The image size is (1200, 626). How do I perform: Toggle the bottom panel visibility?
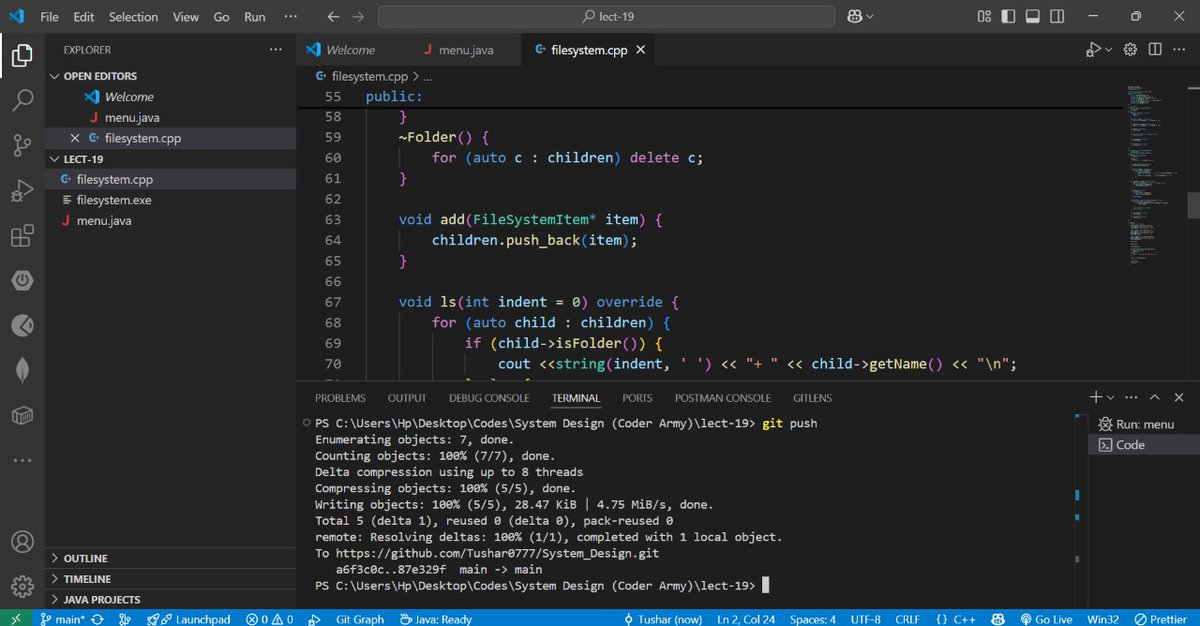tap(1031, 17)
